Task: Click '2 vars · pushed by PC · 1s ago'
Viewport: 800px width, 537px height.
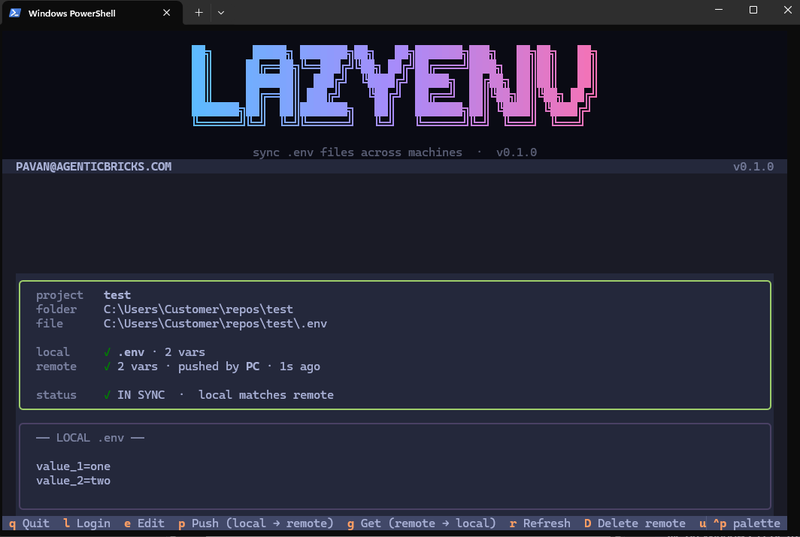Action: 219,367
